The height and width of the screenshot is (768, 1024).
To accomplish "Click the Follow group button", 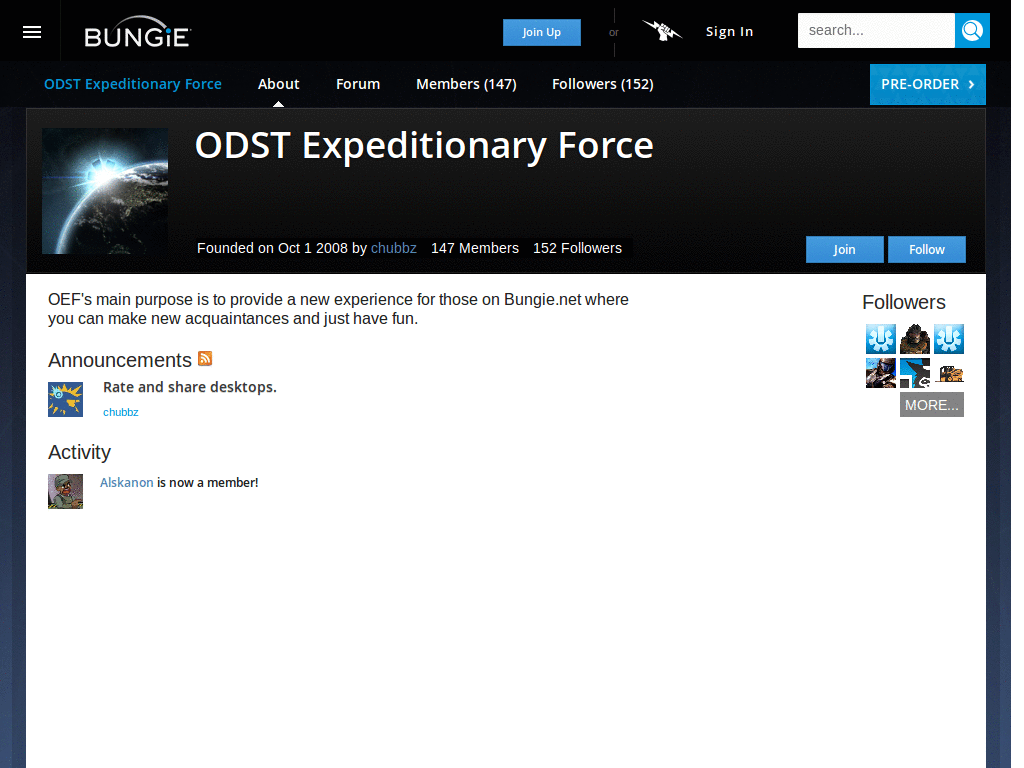I will tap(927, 249).
